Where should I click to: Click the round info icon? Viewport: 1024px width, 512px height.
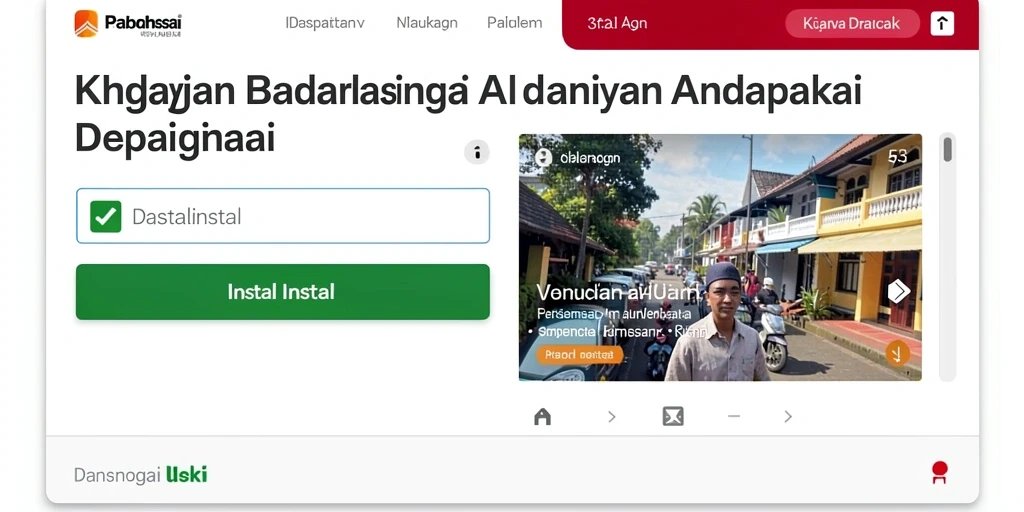477,153
